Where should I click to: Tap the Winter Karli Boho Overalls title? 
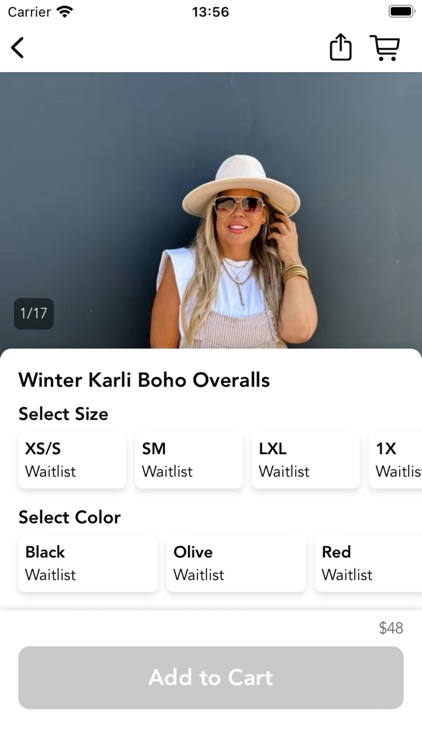(144, 380)
